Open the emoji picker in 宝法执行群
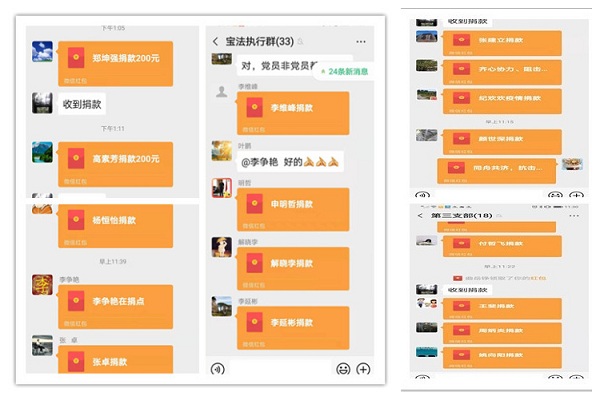The height and width of the screenshot is (400, 600). (343, 368)
